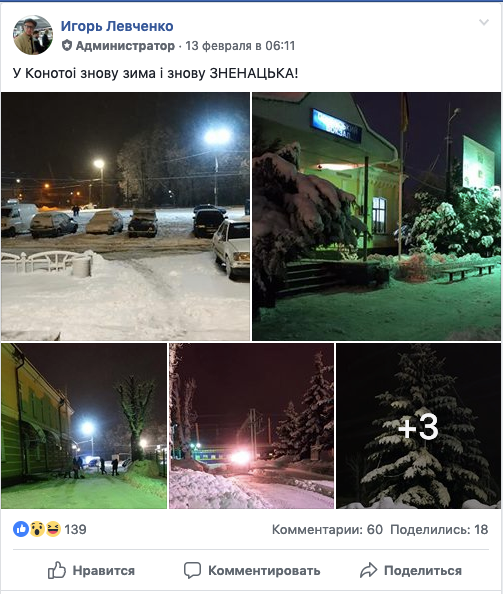This screenshot has width=503, height=594.
Task: Click the blue like reaction emoji
Action: point(21,529)
